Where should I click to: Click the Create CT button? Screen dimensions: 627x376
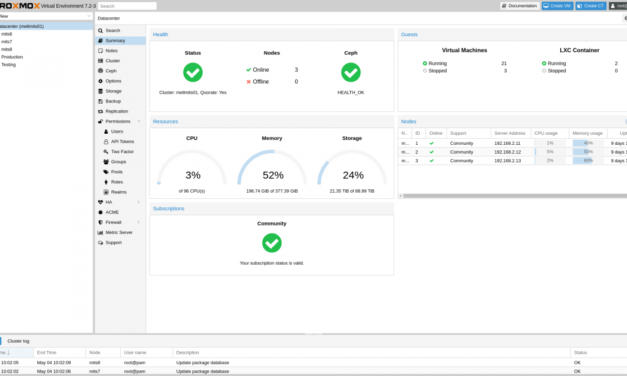point(591,6)
